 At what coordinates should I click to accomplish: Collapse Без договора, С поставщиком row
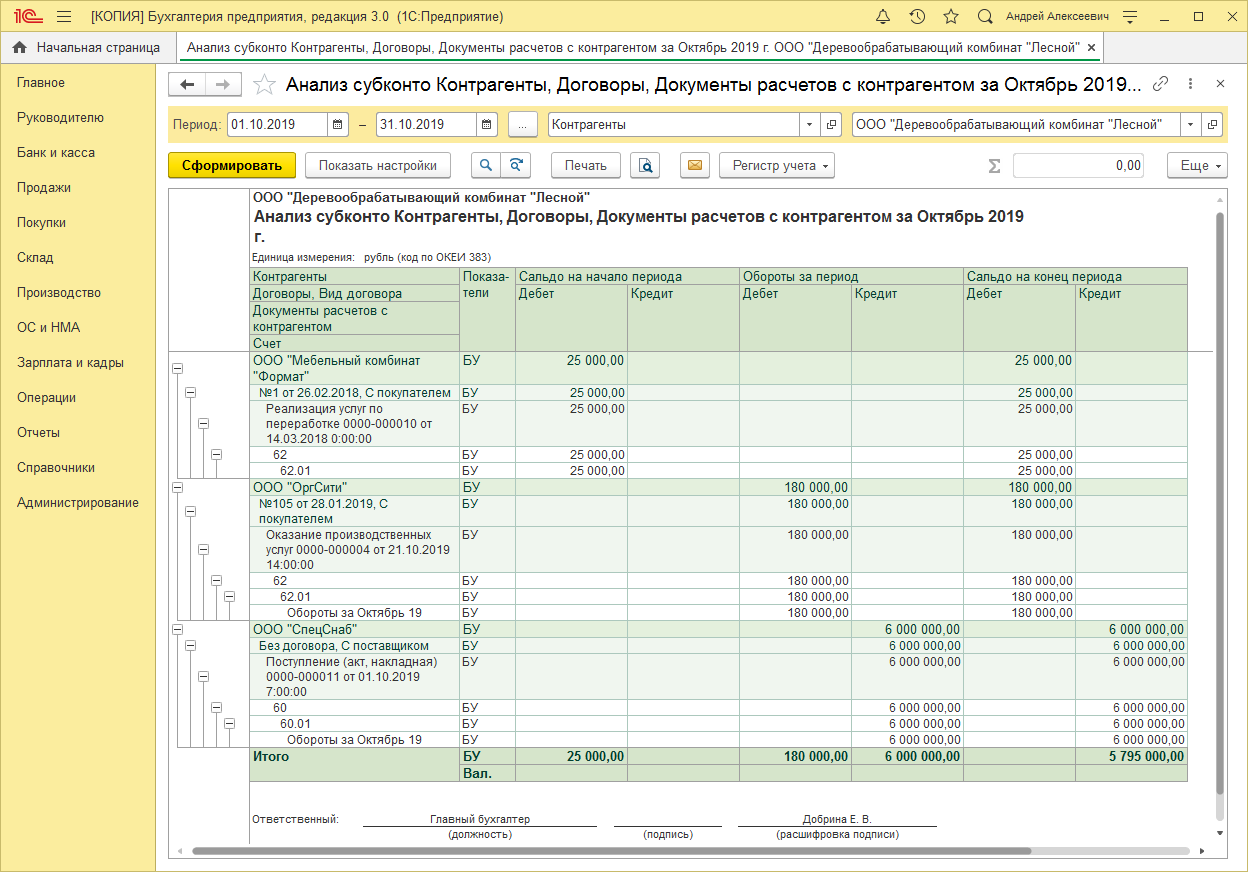[x=191, y=645]
